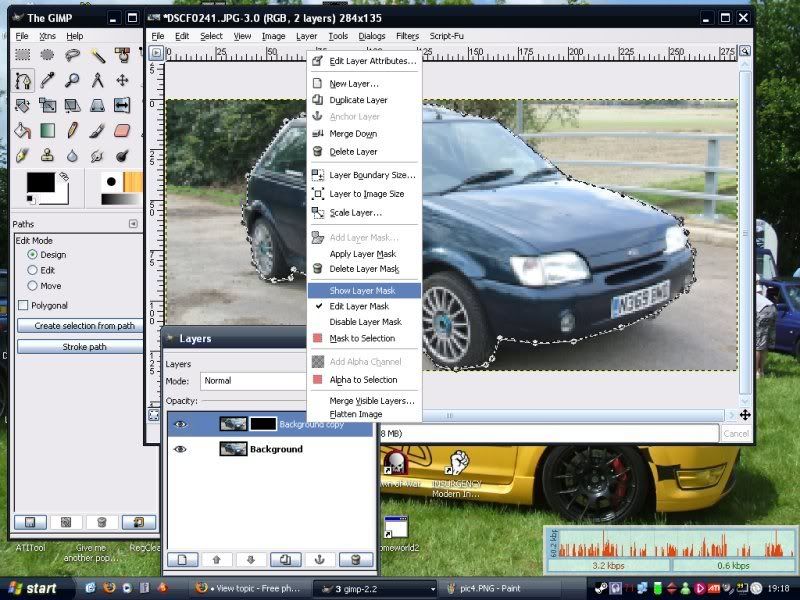This screenshot has width=800, height=600.
Task: Click the new layer icon in Layers dialog
Action: point(183,560)
